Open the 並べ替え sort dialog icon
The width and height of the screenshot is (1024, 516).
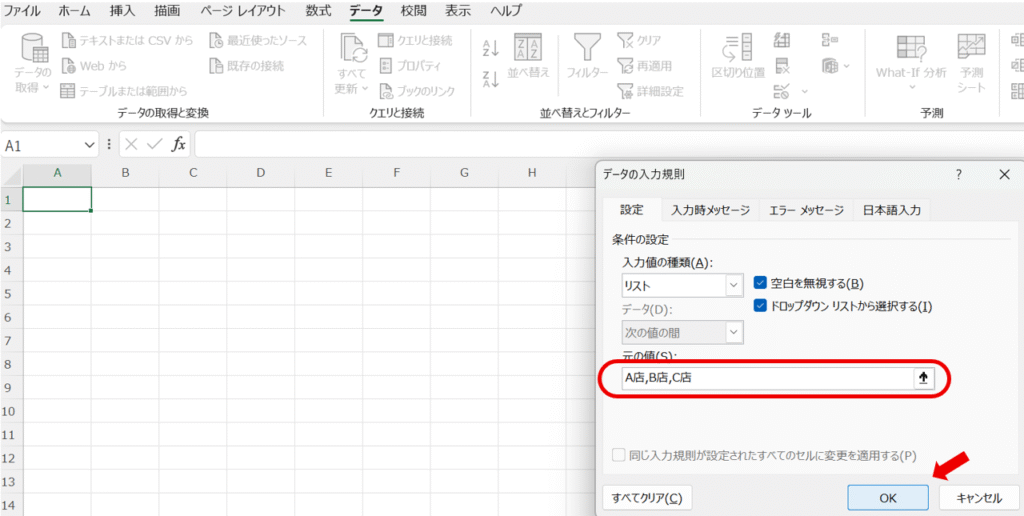[x=528, y=55]
